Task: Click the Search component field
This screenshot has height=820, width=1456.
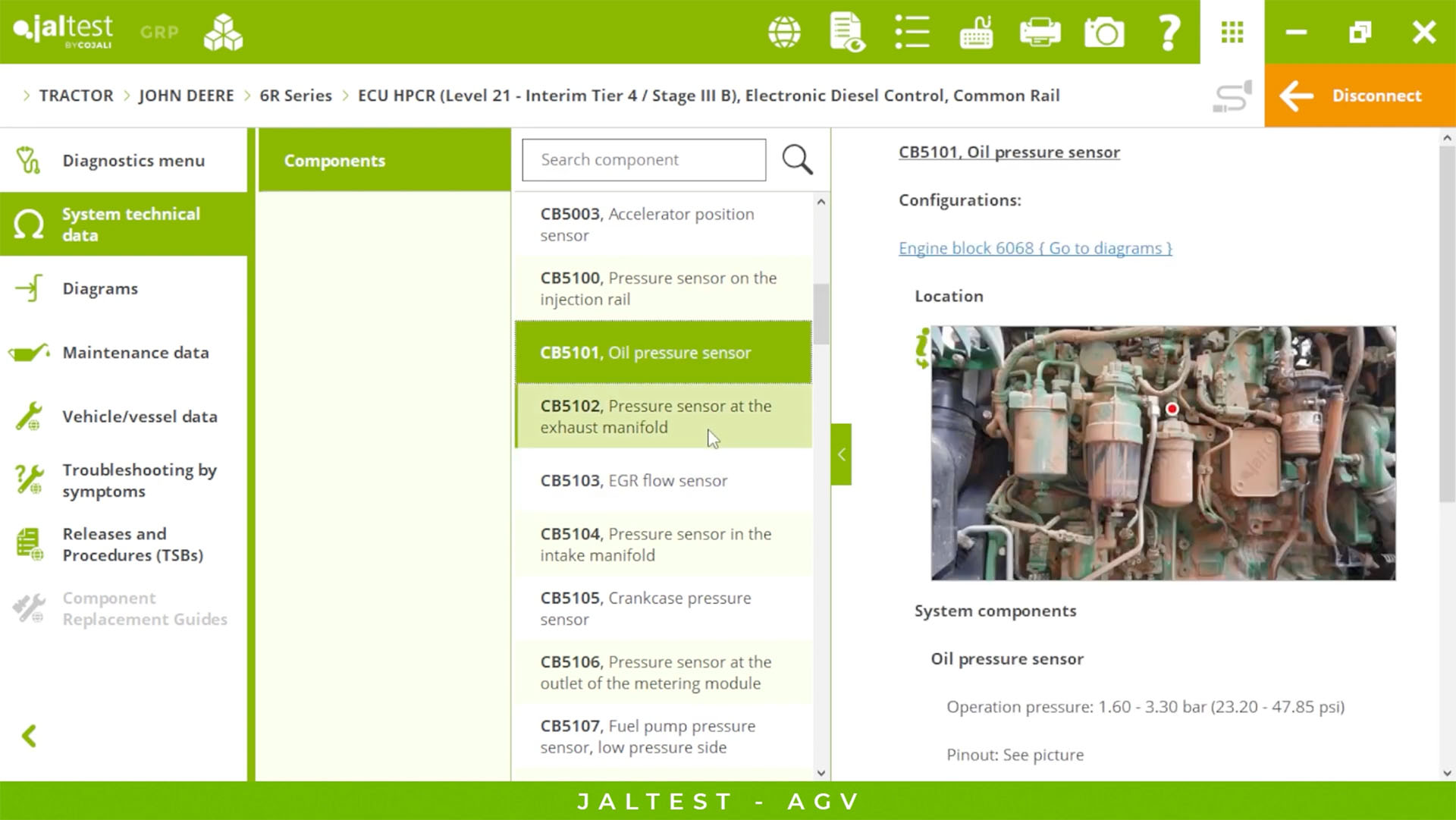Action: tap(644, 160)
